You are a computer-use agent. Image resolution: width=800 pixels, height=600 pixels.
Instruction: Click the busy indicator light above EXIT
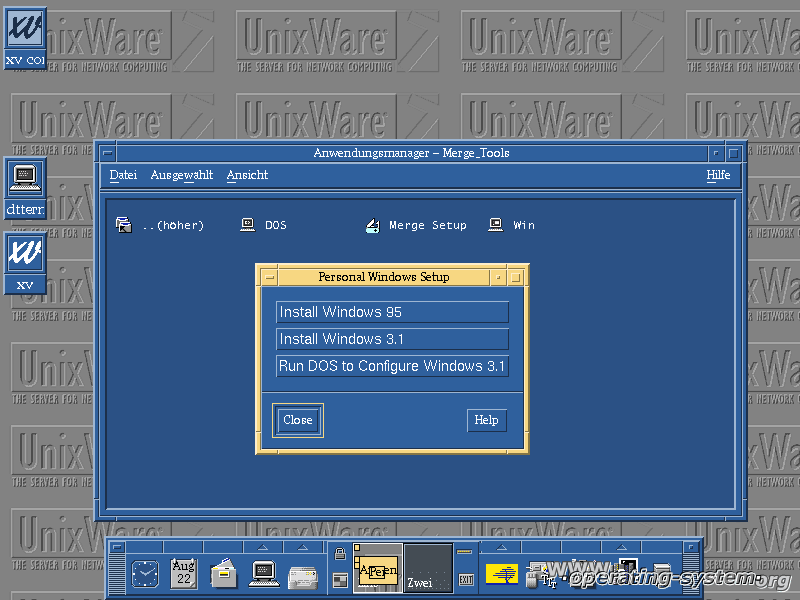point(464,552)
